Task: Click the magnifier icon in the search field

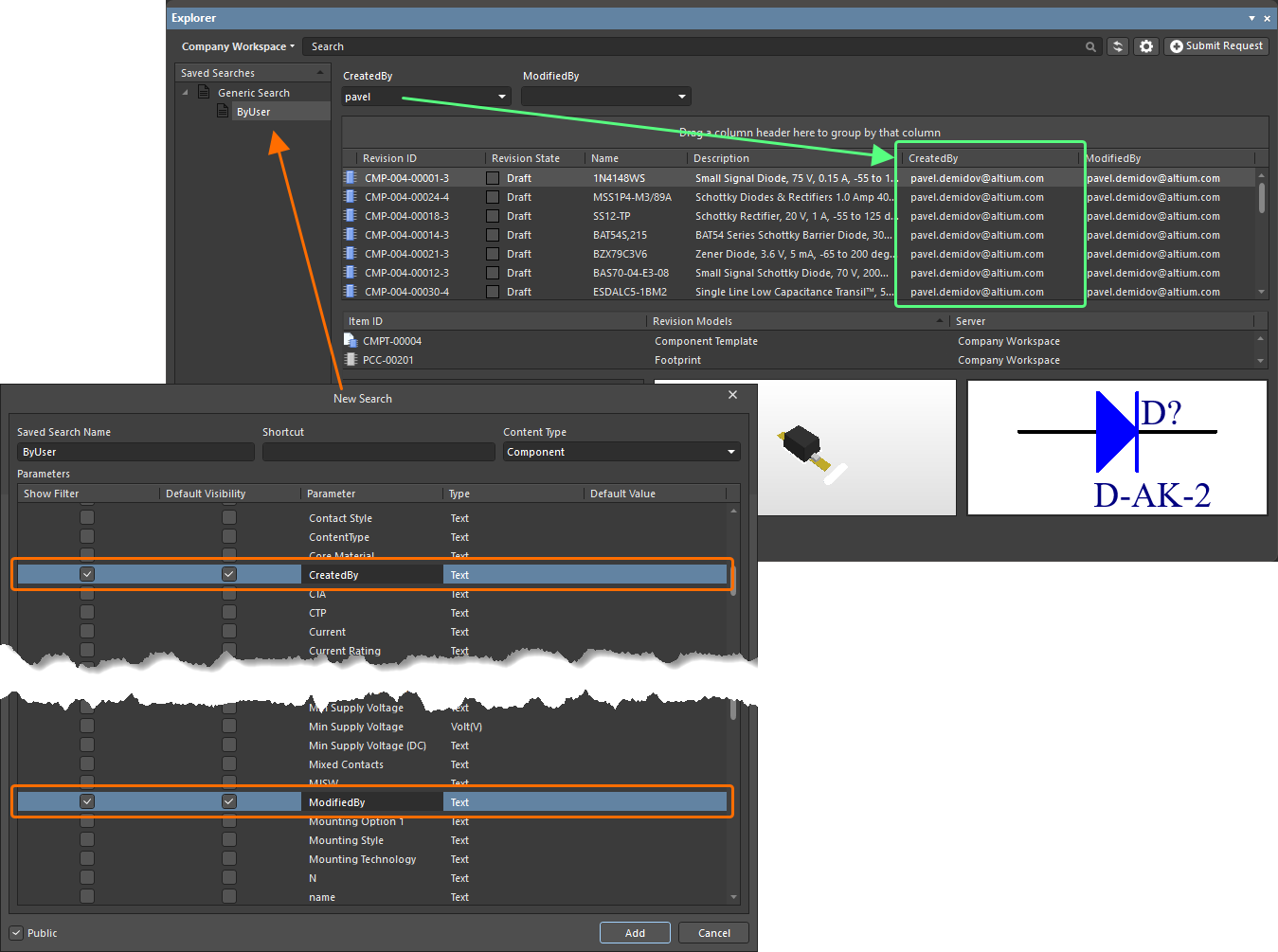Action: point(1090,46)
